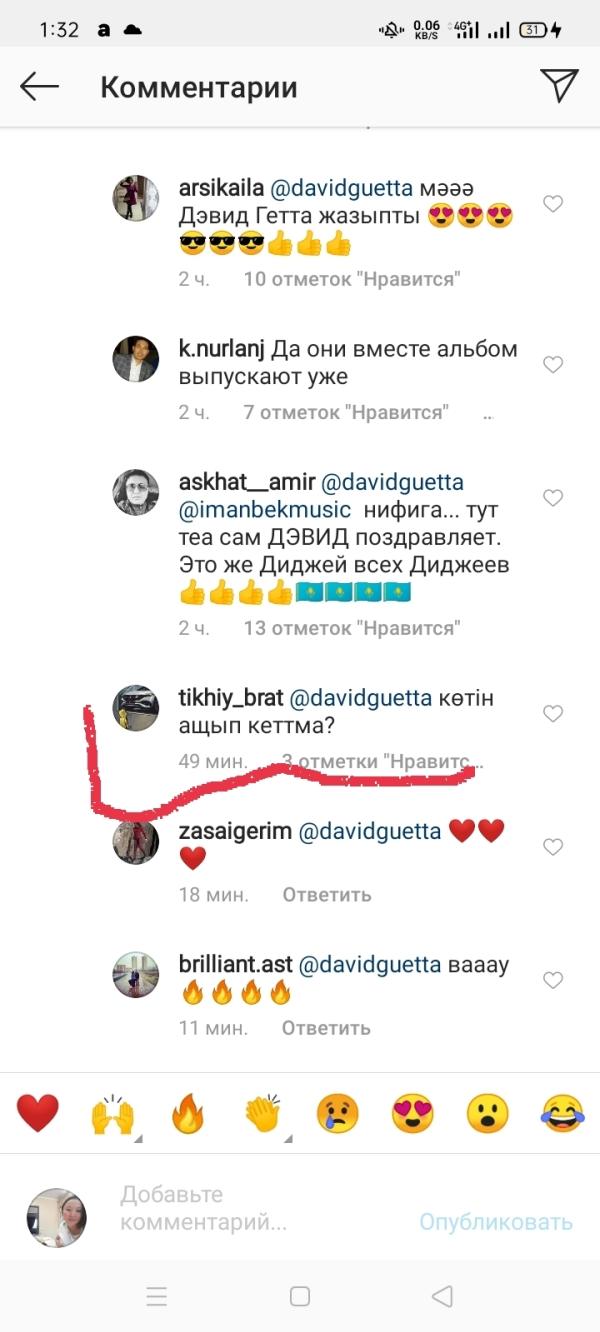Like arsikaila's comment with heart
Viewport: 600px width, 1332px height.
552,204
